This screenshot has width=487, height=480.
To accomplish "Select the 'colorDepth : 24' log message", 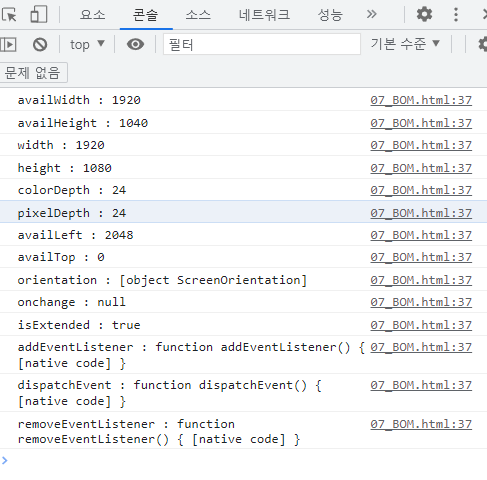I will point(72,190).
